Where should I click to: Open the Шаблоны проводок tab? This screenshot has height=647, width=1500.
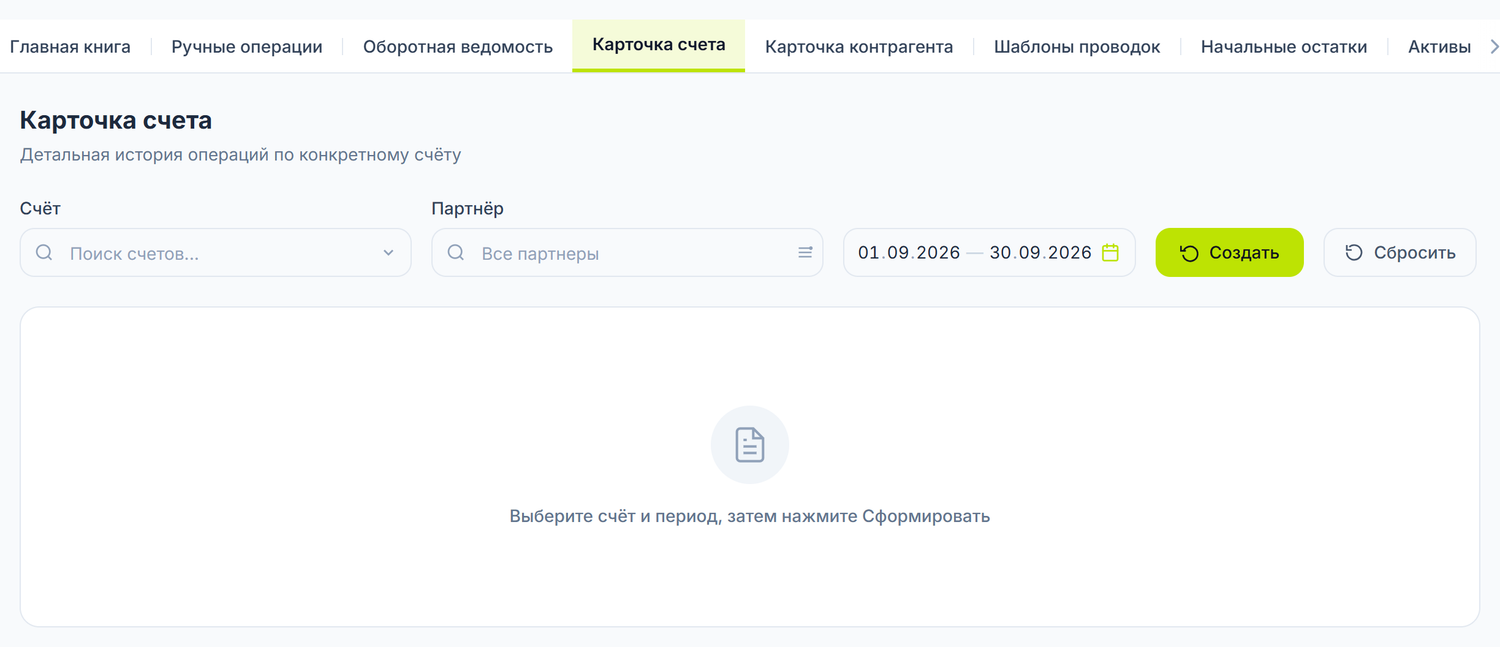click(1077, 46)
